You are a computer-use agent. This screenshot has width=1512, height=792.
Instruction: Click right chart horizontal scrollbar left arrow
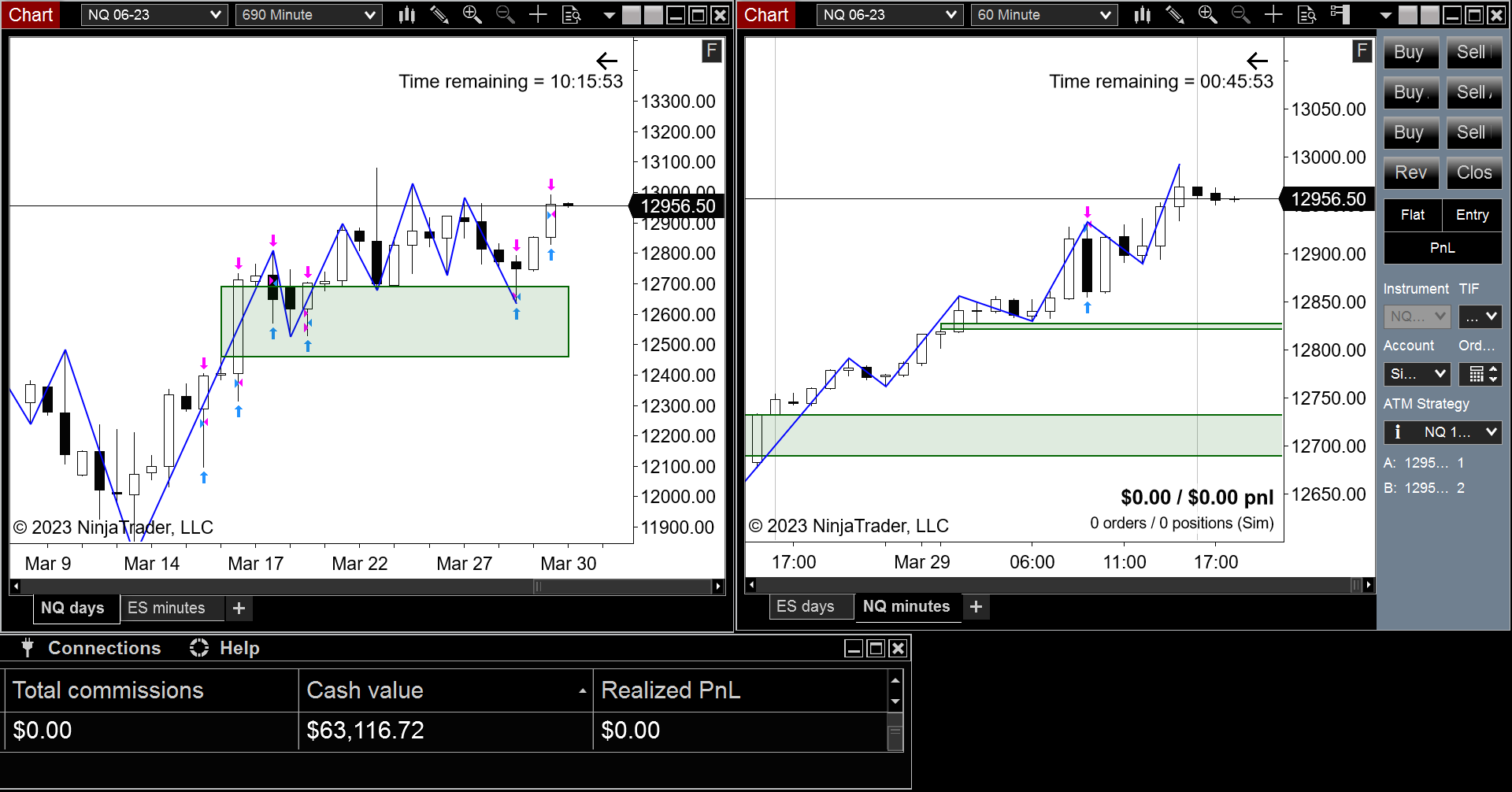pyautogui.click(x=751, y=584)
